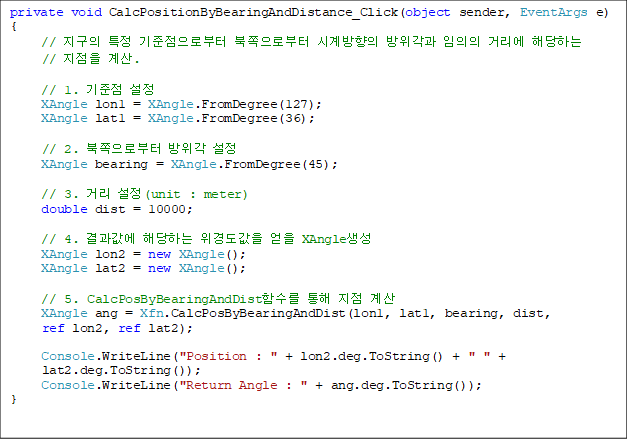Click the 'void' keyword

pyautogui.click(x=86, y=12)
